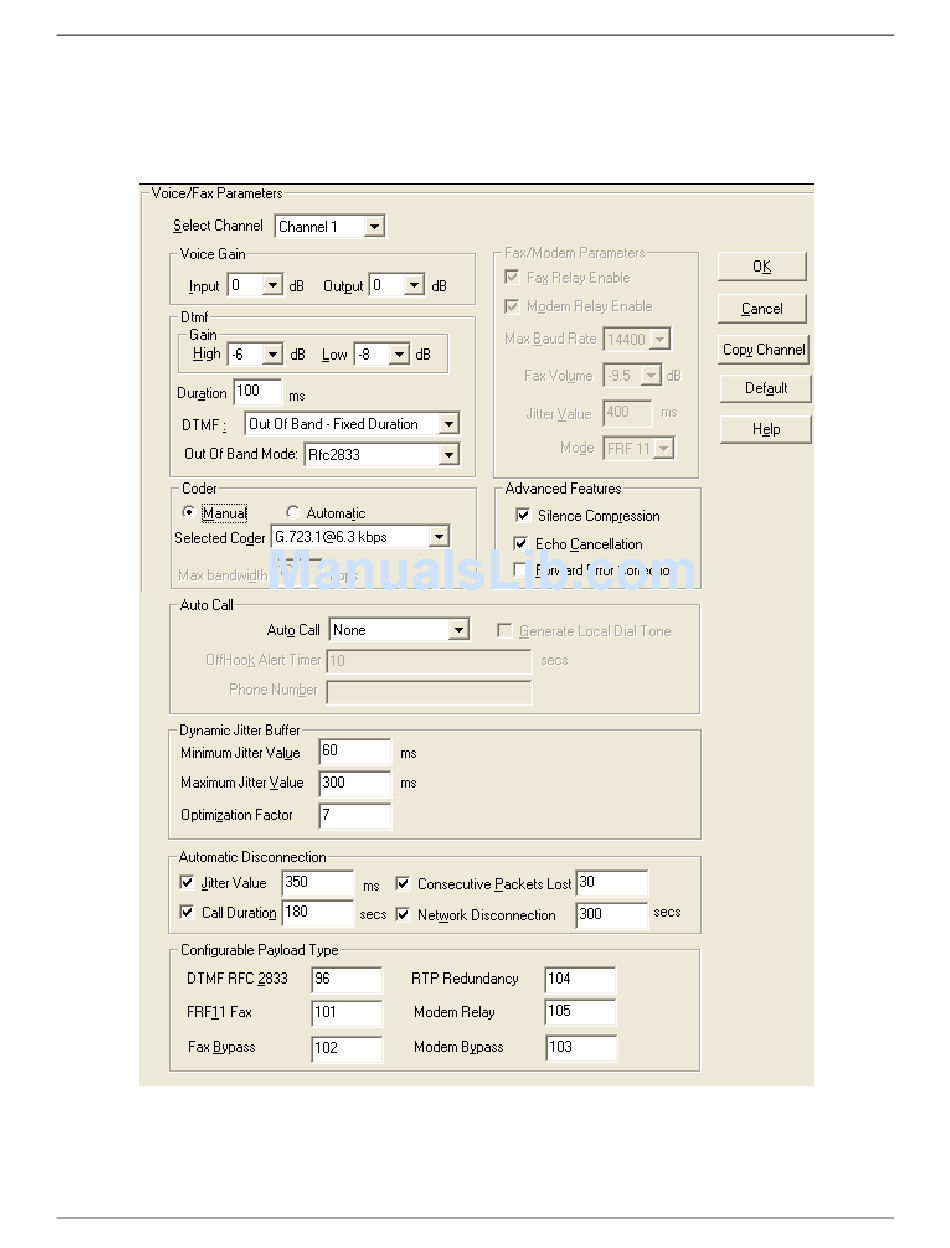The width and height of the screenshot is (950, 1248).
Task: Open the Voice Gain Output dropdown
Action: click(x=397, y=285)
